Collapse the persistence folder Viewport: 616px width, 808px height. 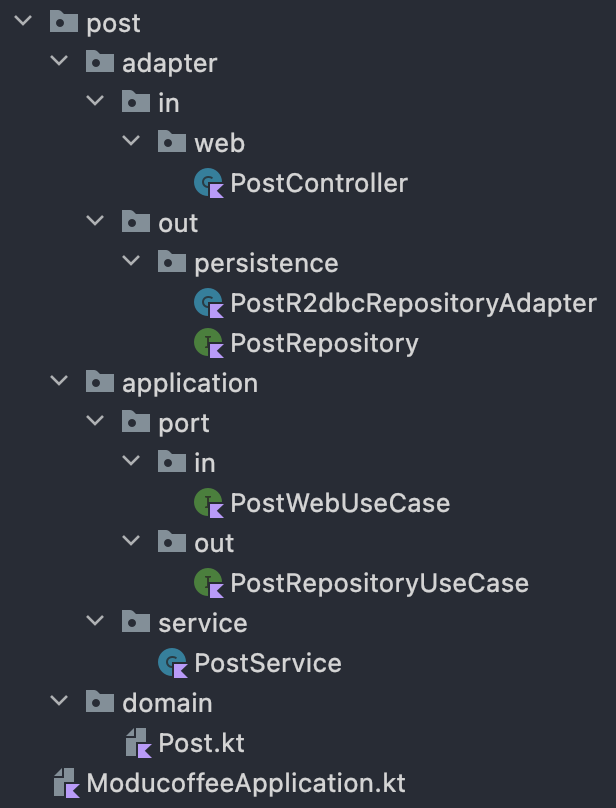coord(131,263)
